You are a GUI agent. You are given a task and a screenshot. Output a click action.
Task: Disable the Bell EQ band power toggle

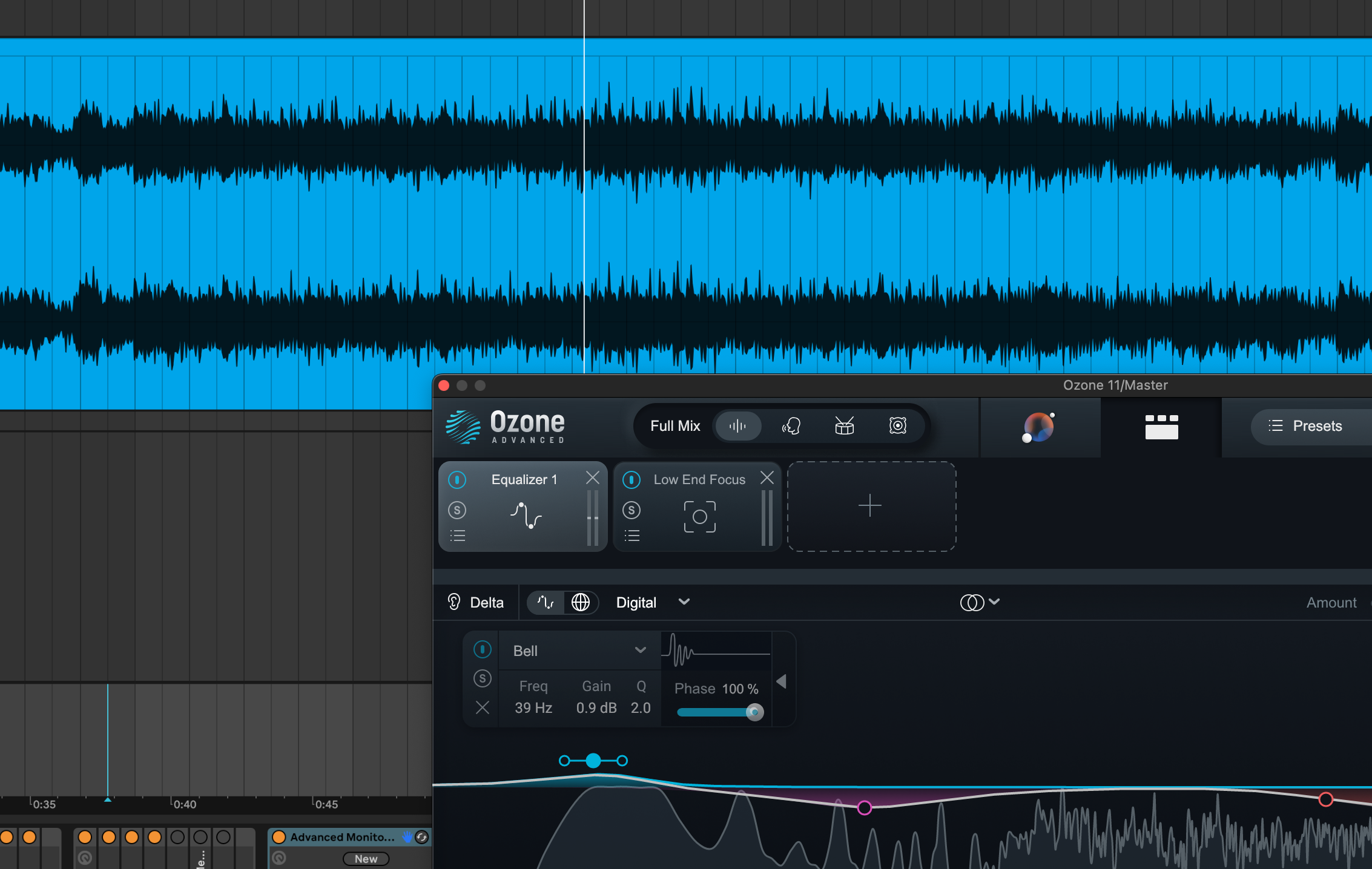(x=483, y=649)
